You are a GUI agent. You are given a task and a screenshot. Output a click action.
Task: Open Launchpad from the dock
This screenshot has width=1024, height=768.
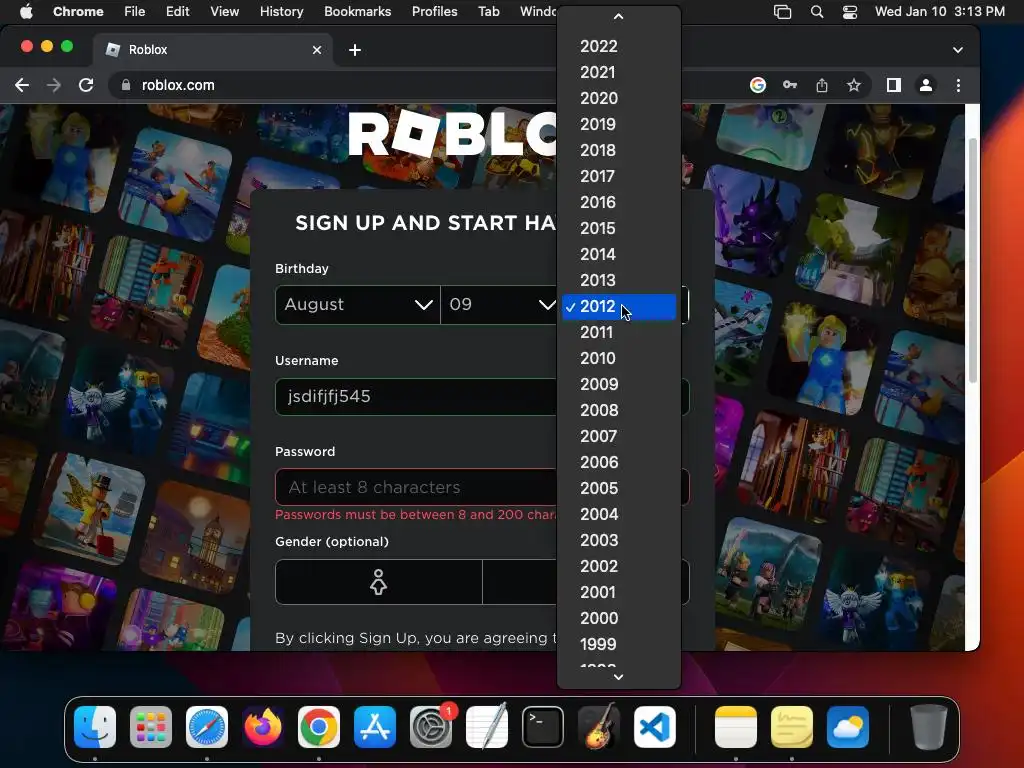click(x=151, y=727)
